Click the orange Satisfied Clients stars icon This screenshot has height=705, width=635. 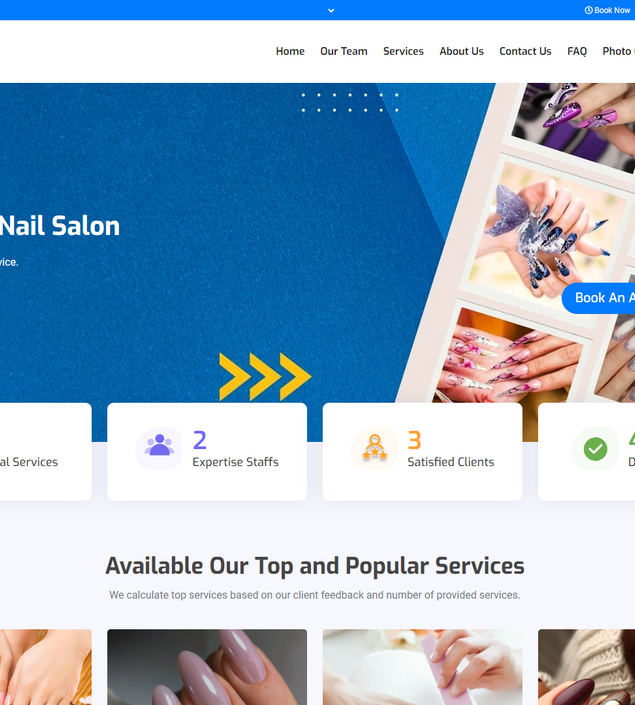(x=375, y=448)
